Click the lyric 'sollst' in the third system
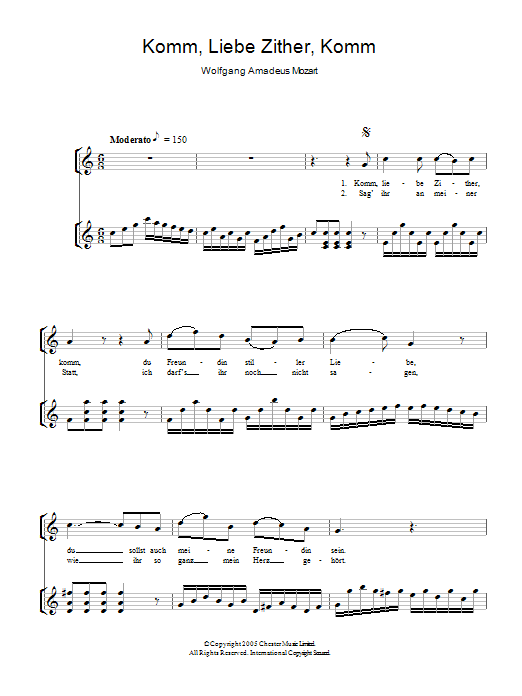This screenshot has width=522, height=696. (137, 550)
